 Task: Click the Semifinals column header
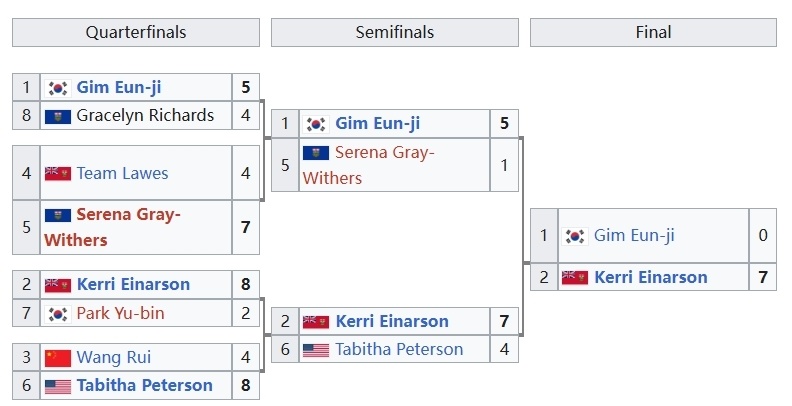pos(395,33)
